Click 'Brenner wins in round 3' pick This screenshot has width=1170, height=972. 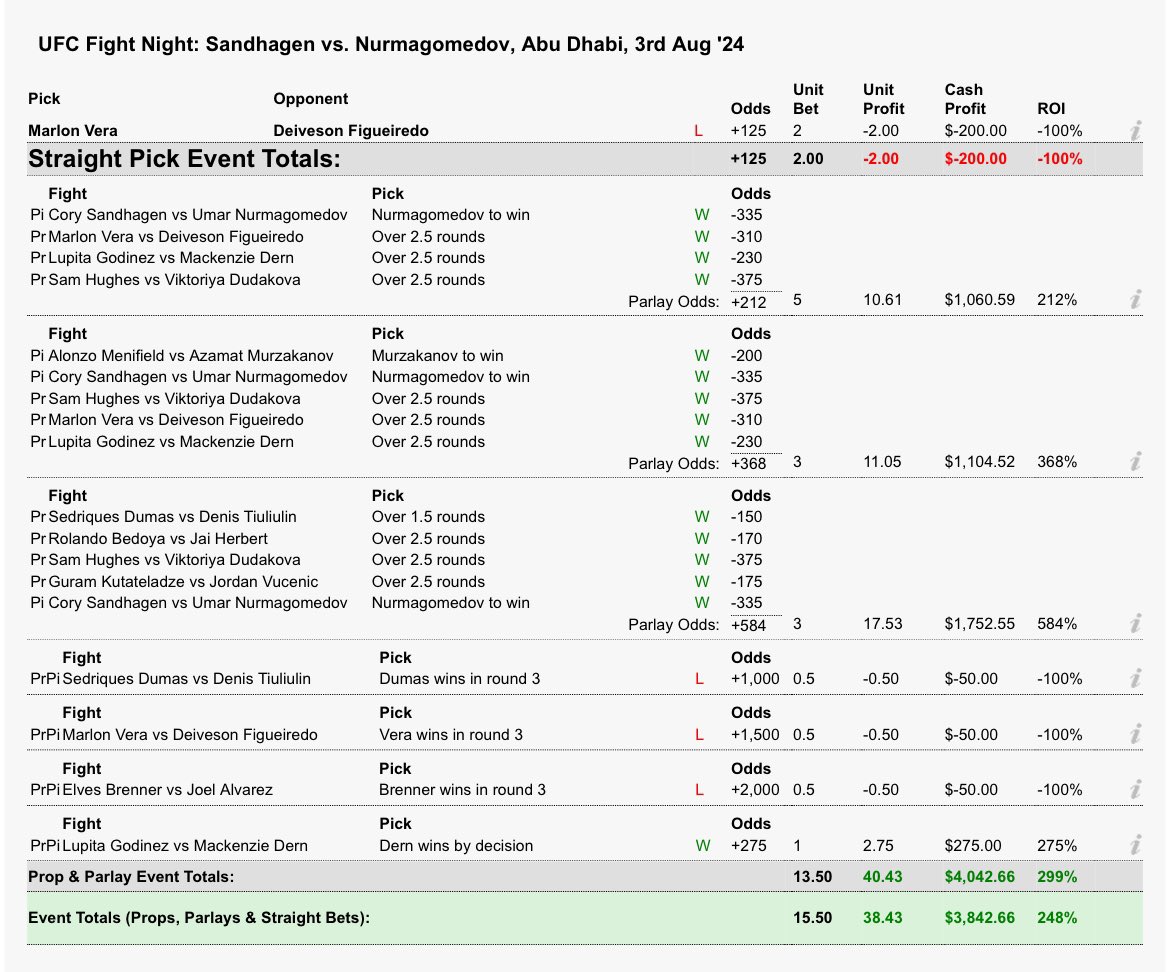[x=462, y=790]
